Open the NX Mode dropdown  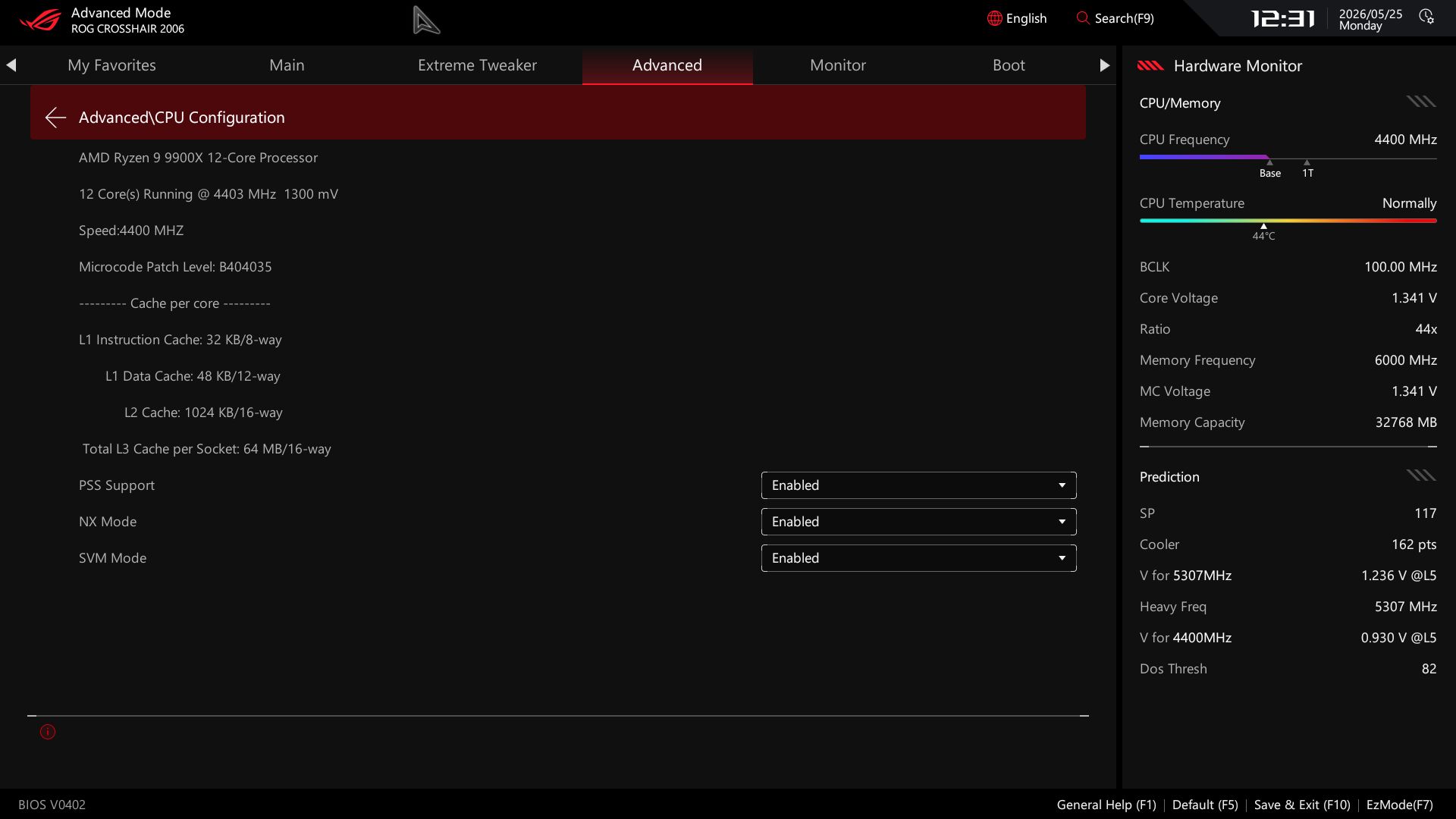click(918, 522)
